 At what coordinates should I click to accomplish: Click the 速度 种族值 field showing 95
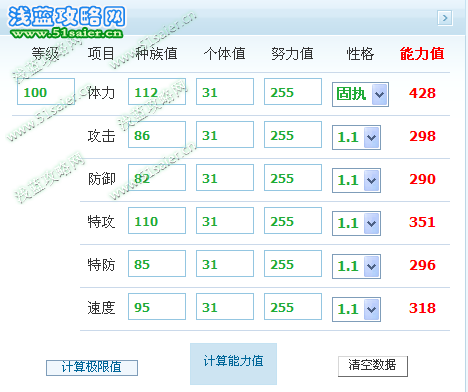tap(157, 307)
